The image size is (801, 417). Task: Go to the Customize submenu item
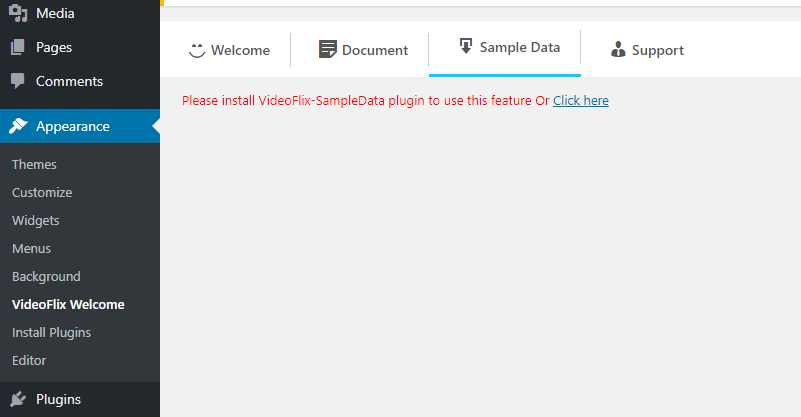(x=42, y=192)
